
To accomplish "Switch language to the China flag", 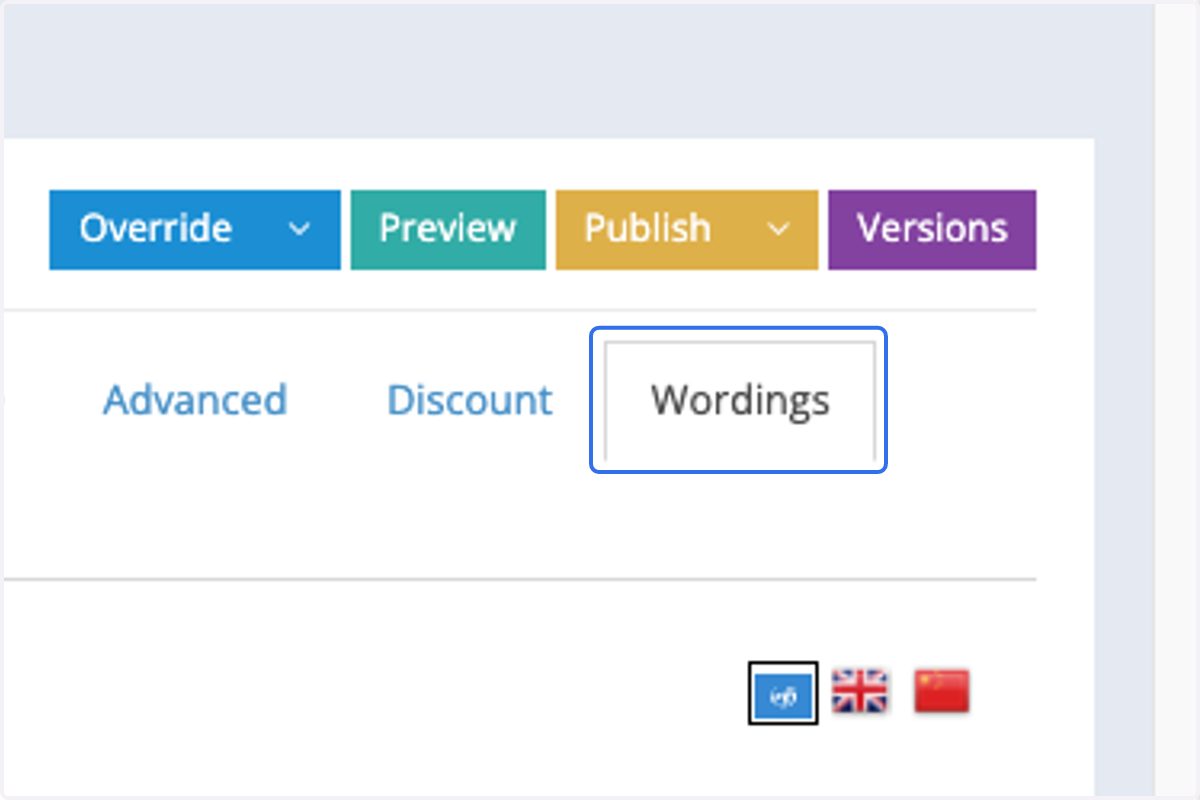I will 942,691.
